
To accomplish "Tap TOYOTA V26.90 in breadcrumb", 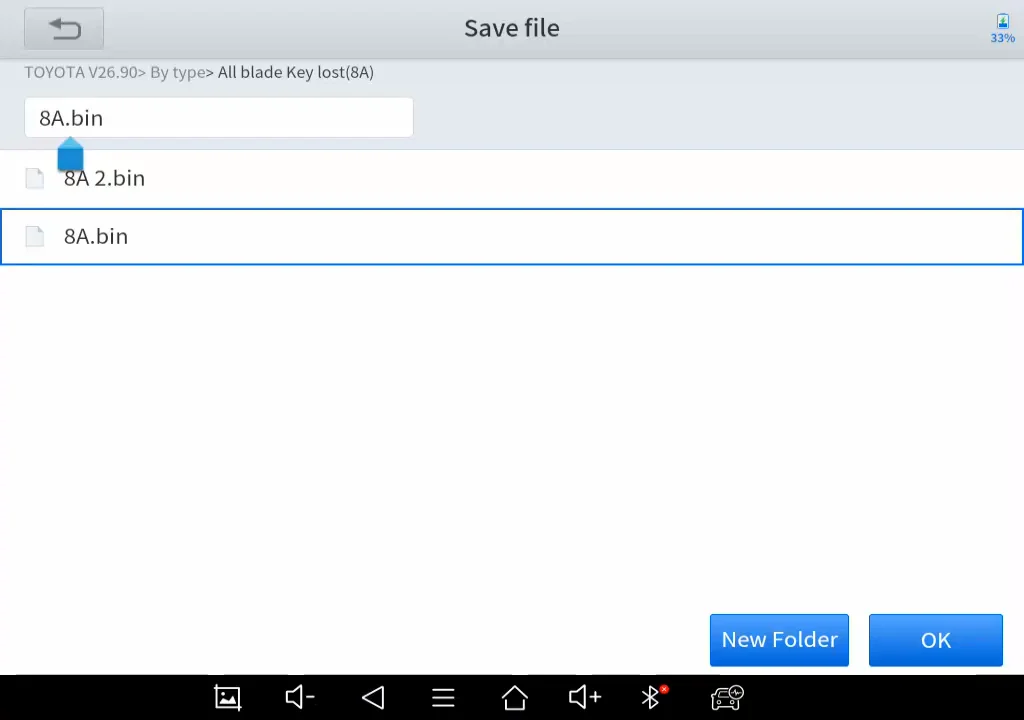I will click(81, 72).
